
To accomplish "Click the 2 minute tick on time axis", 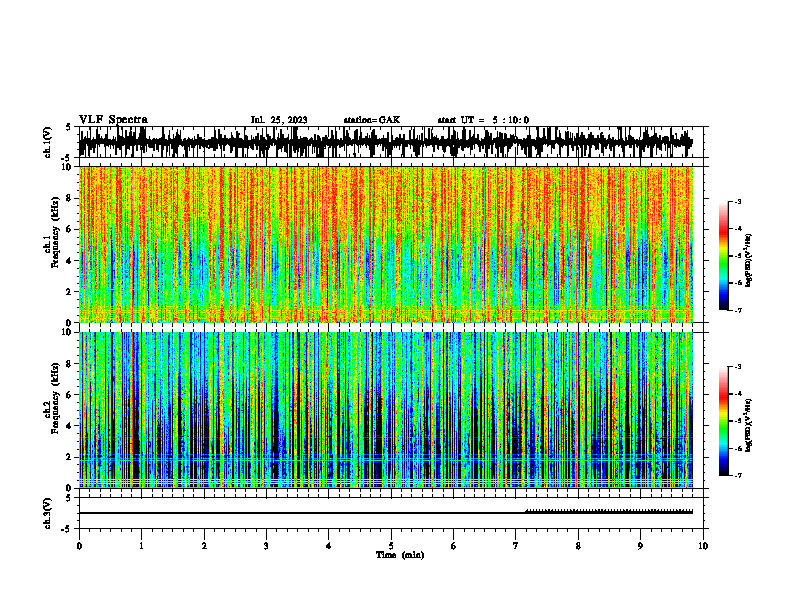I will tap(204, 546).
